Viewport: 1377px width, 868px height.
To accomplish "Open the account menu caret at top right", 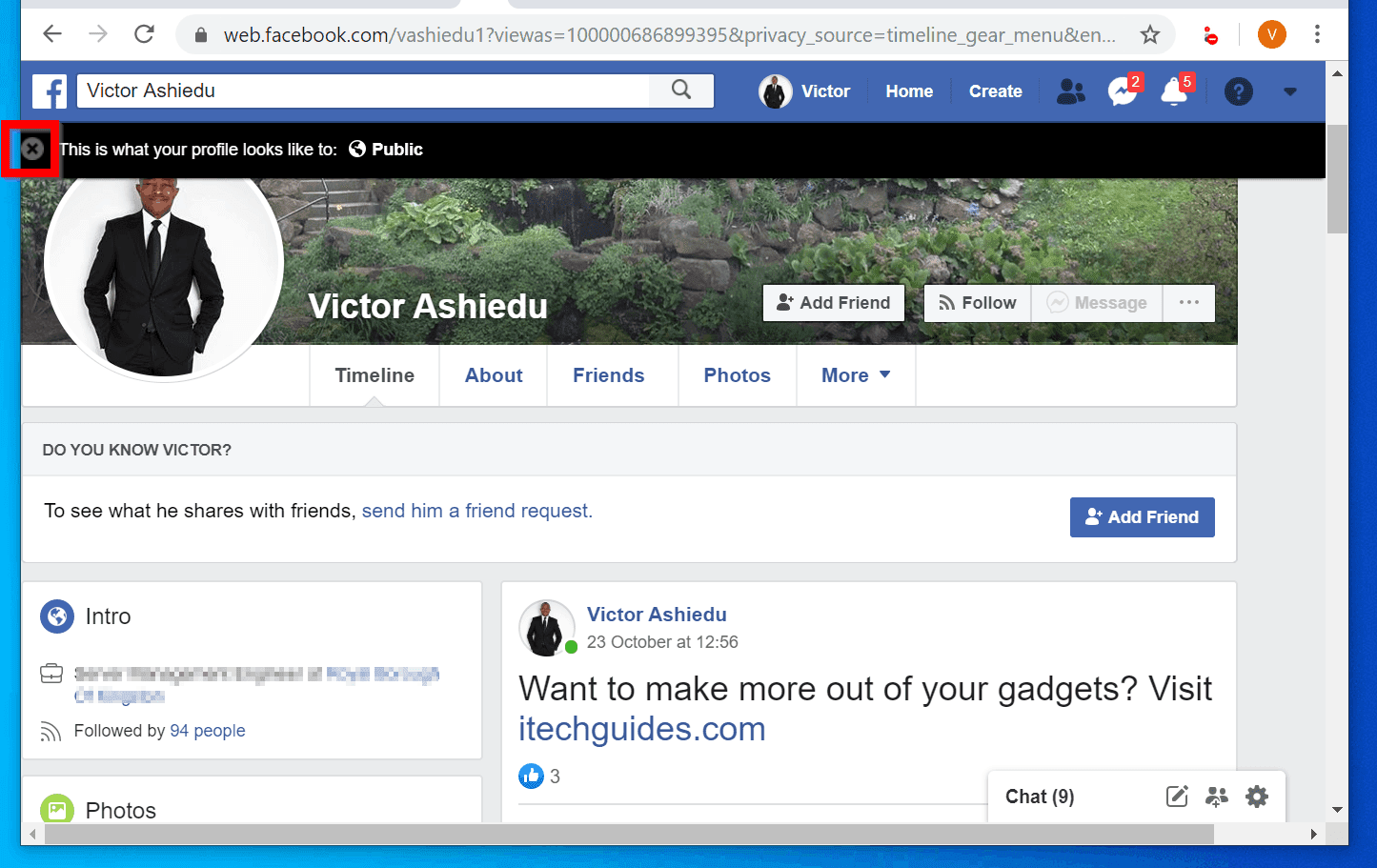I will pos(1290,91).
